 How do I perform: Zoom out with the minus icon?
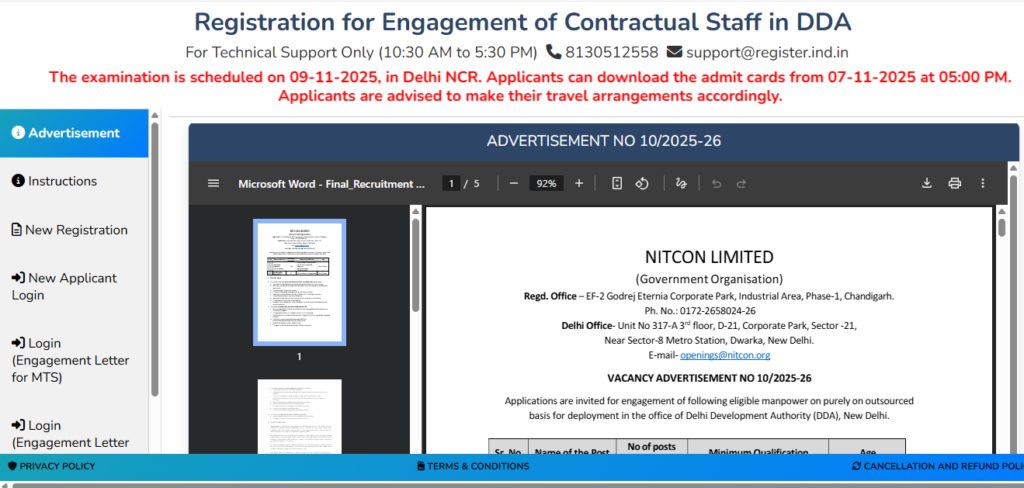coord(513,184)
